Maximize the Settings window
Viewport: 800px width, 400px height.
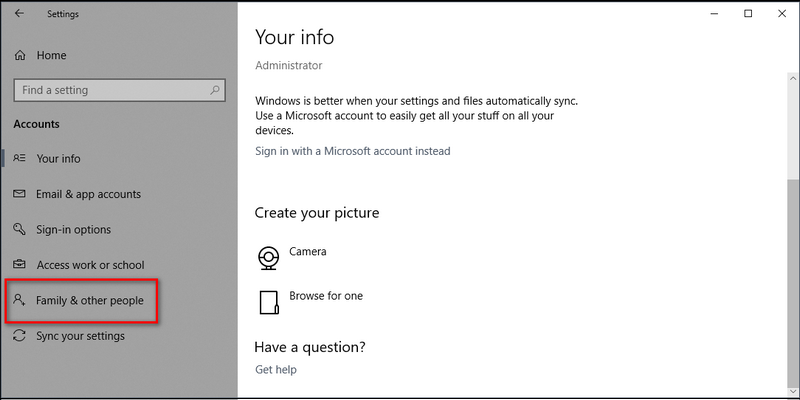click(x=748, y=13)
